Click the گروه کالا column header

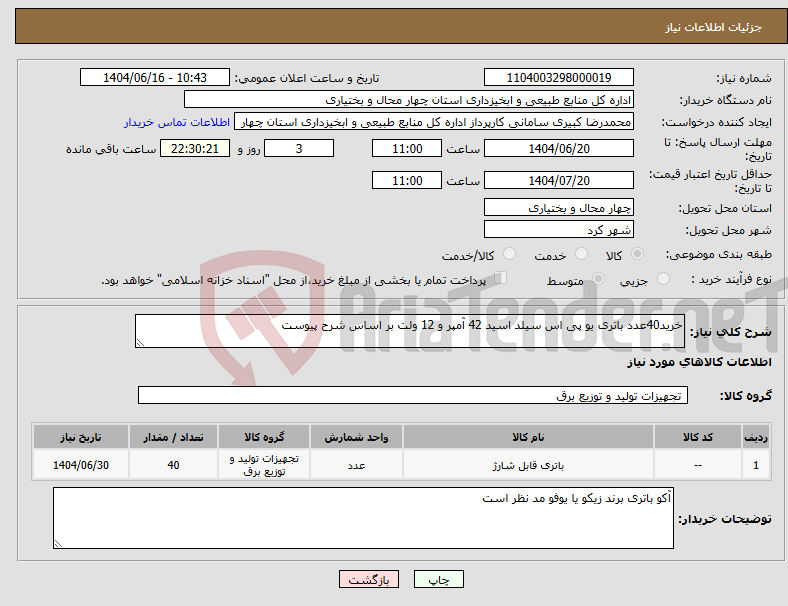pos(264,437)
